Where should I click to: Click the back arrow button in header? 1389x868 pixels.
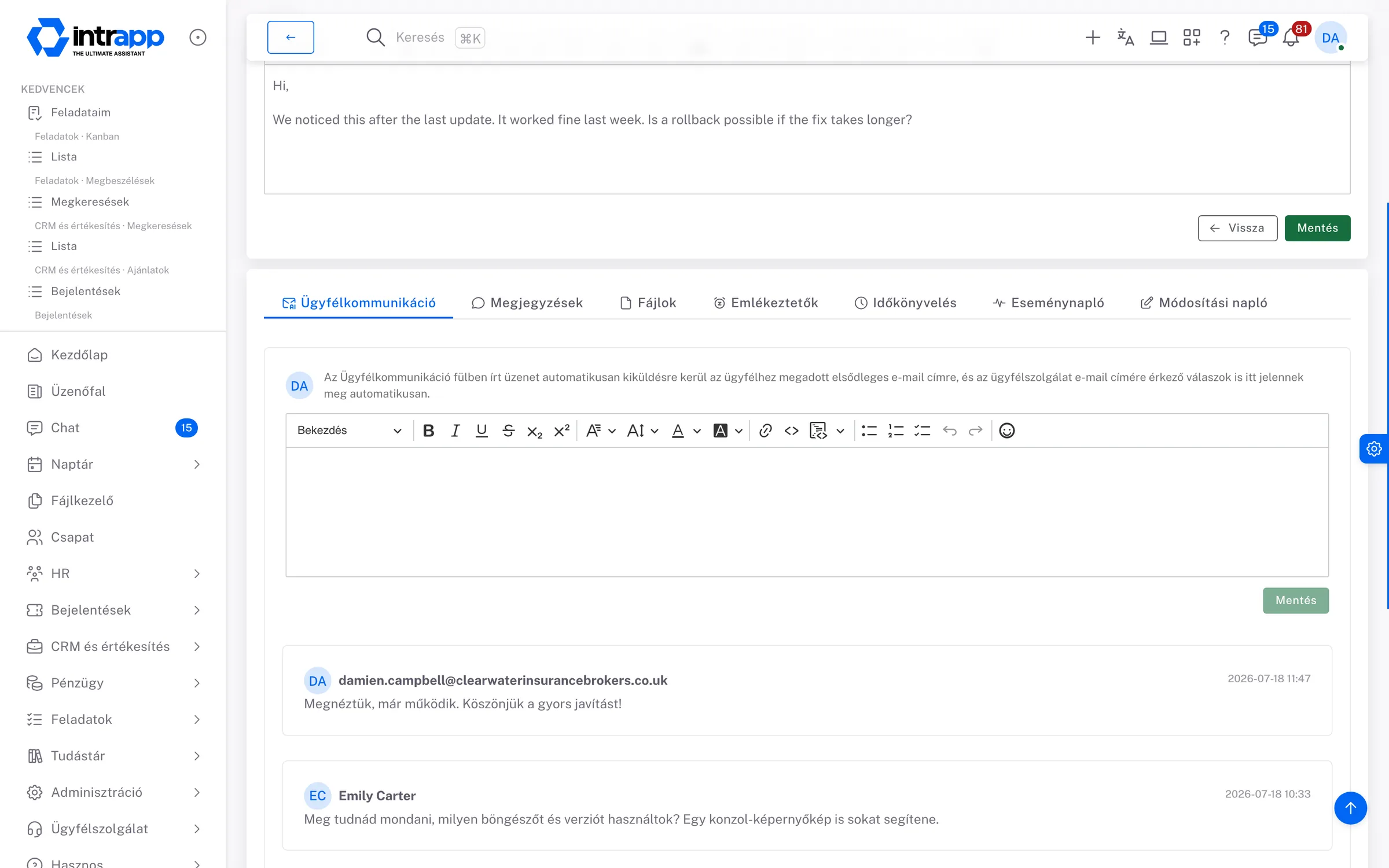[291, 38]
